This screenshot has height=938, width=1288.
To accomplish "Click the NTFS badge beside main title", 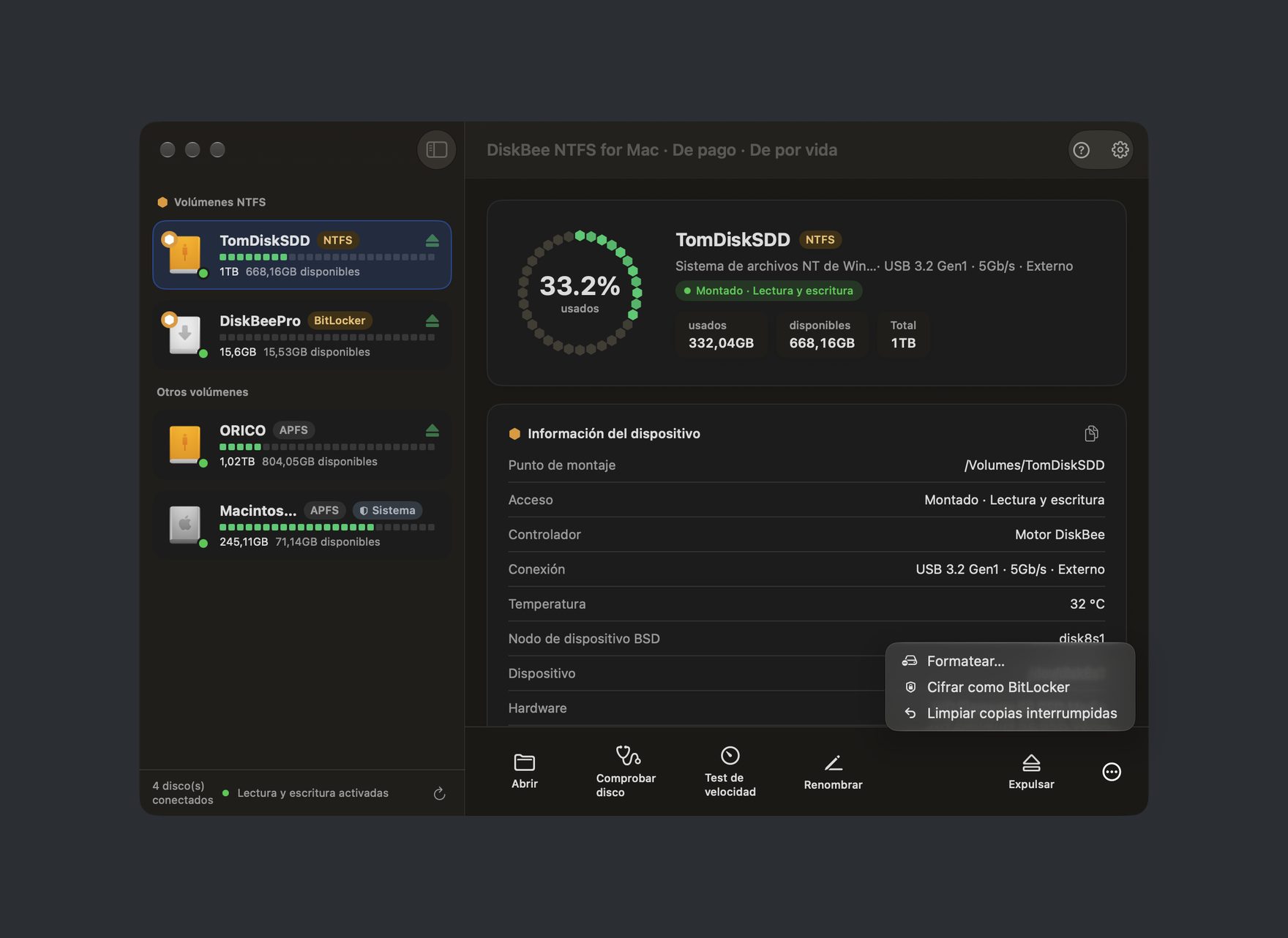I will tap(820, 240).
